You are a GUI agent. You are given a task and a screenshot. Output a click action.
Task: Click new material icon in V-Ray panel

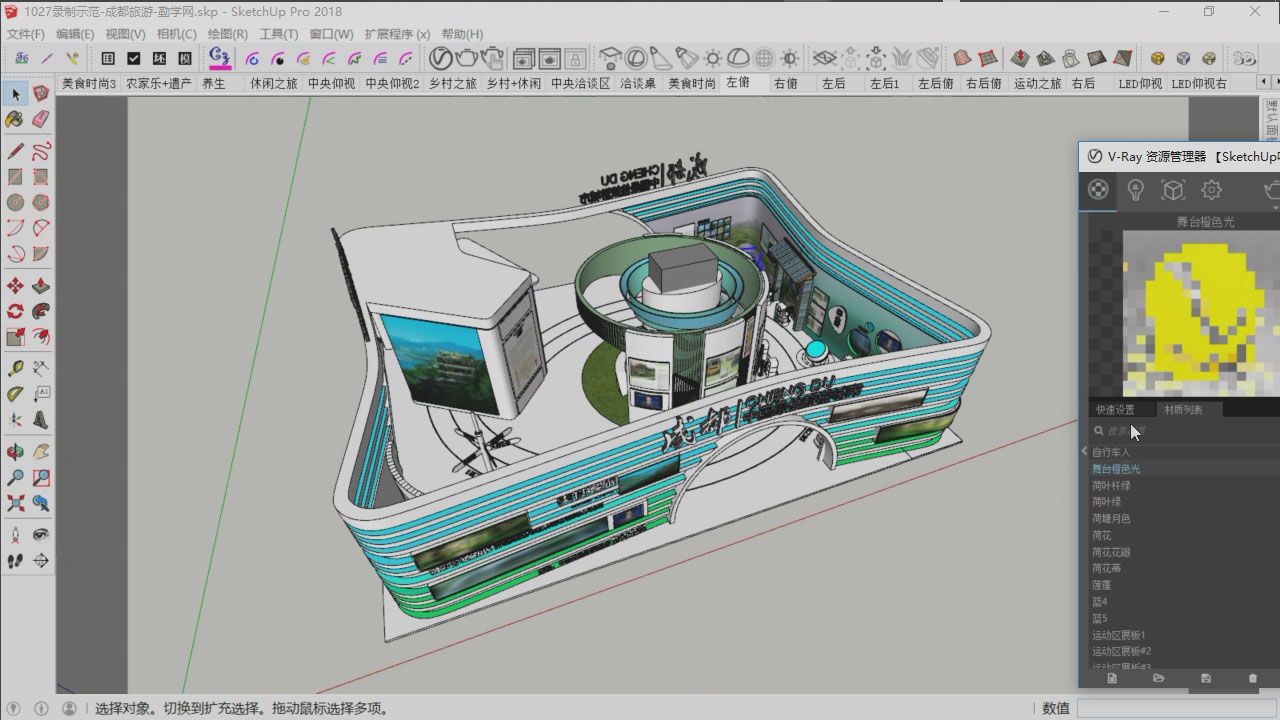(1111, 678)
